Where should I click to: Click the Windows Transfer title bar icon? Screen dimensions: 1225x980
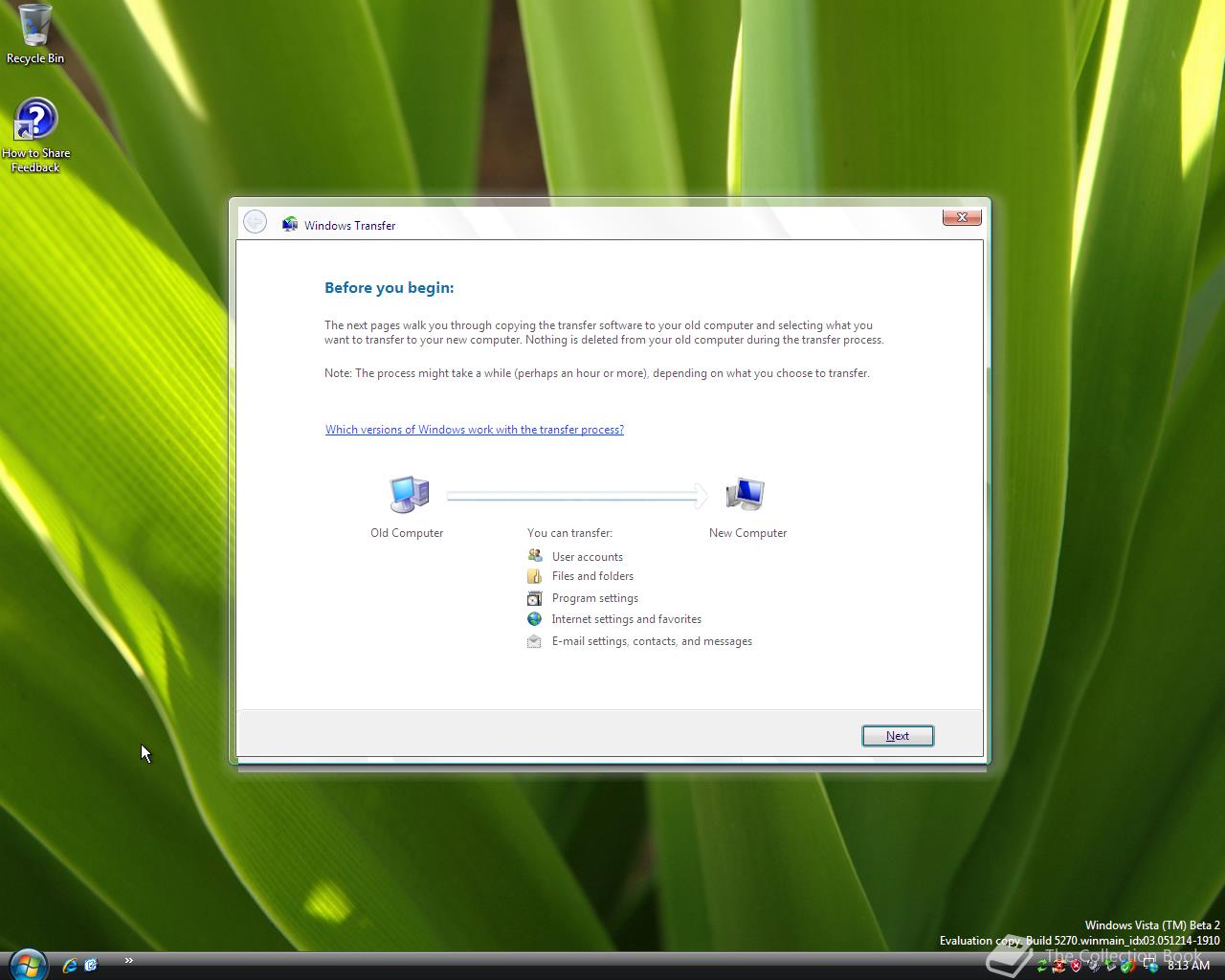pyautogui.click(x=290, y=225)
